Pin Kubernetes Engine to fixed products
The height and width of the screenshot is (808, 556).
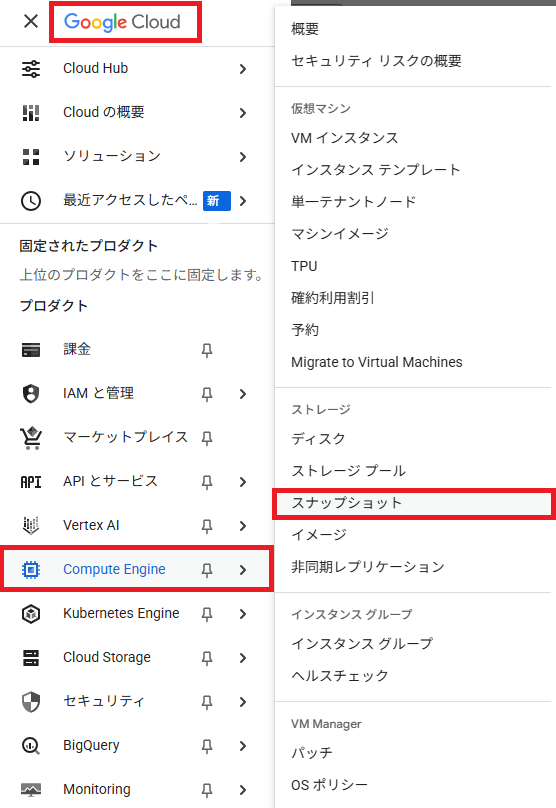pyautogui.click(x=207, y=614)
